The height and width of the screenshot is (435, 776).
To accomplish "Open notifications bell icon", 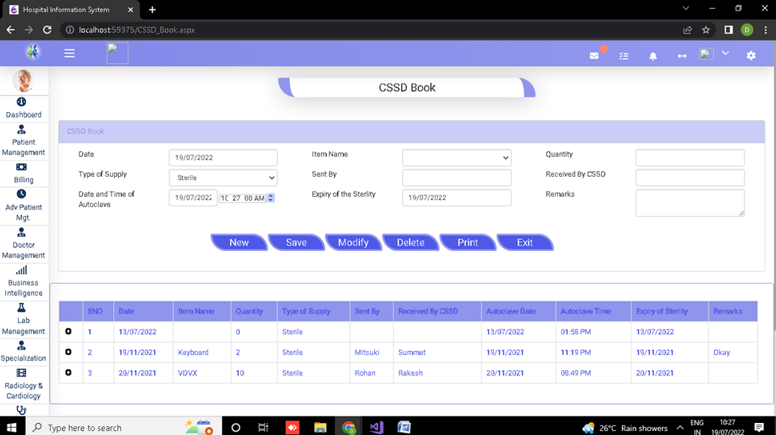I will click(x=653, y=56).
